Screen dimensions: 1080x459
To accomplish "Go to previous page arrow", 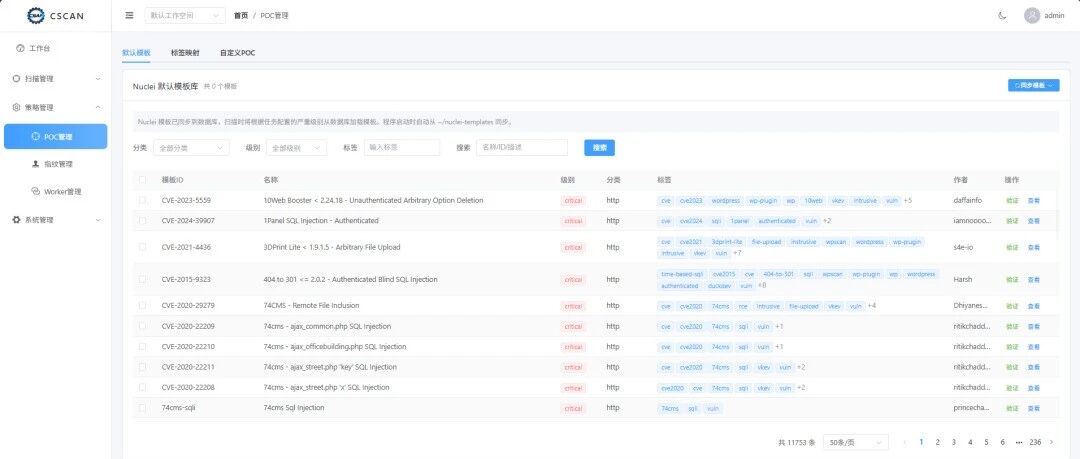I will coord(904,442).
